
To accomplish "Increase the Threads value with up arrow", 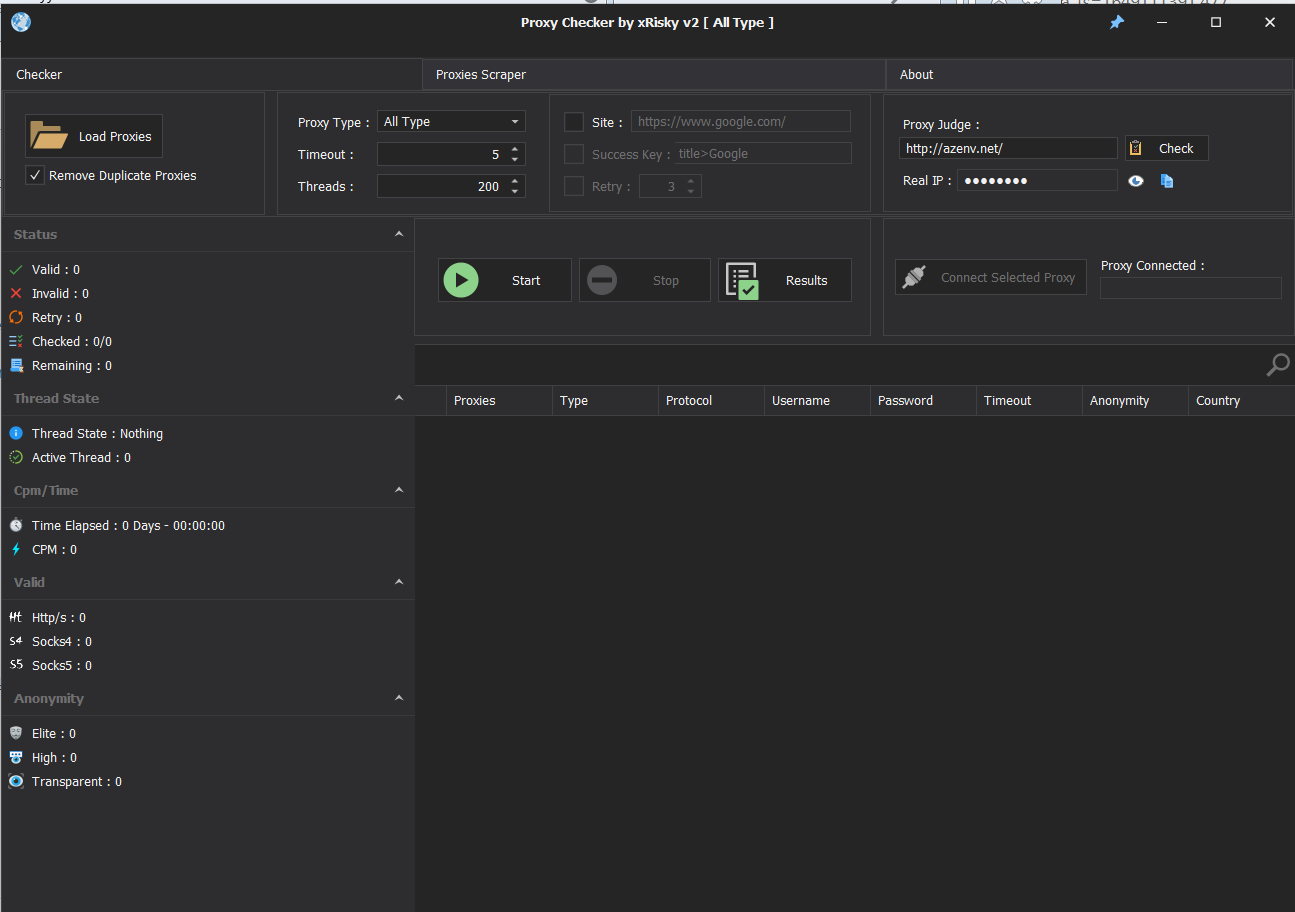I will click(515, 181).
